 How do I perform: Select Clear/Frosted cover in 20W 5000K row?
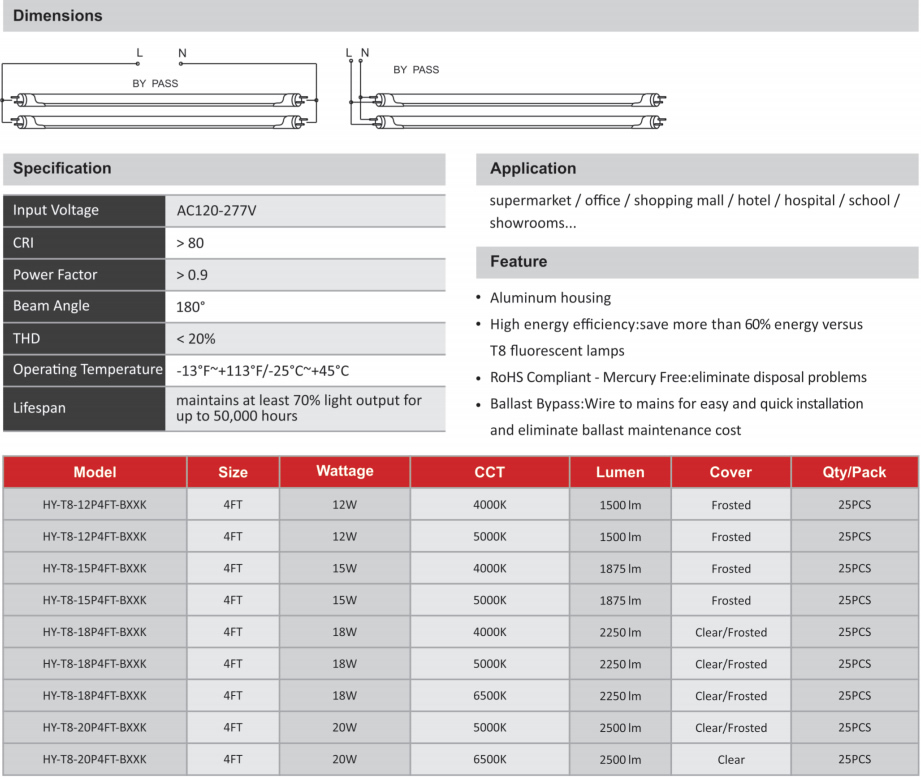(x=731, y=728)
